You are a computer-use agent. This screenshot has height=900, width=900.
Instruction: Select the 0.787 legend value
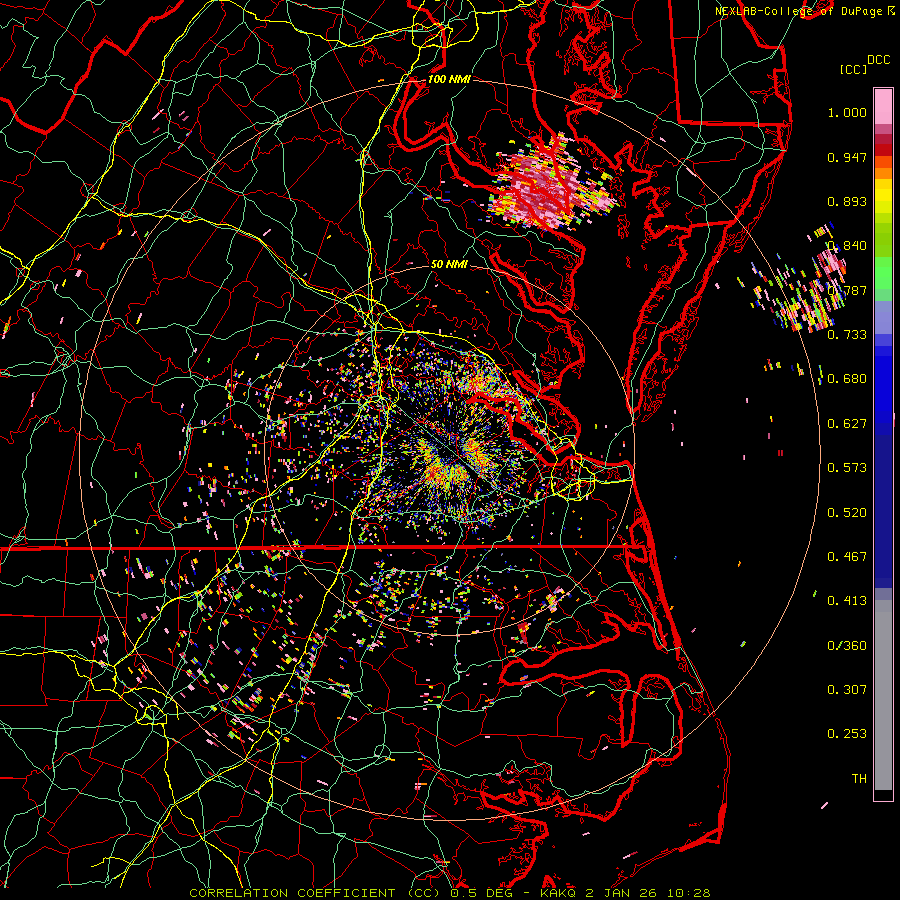click(x=847, y=290)
